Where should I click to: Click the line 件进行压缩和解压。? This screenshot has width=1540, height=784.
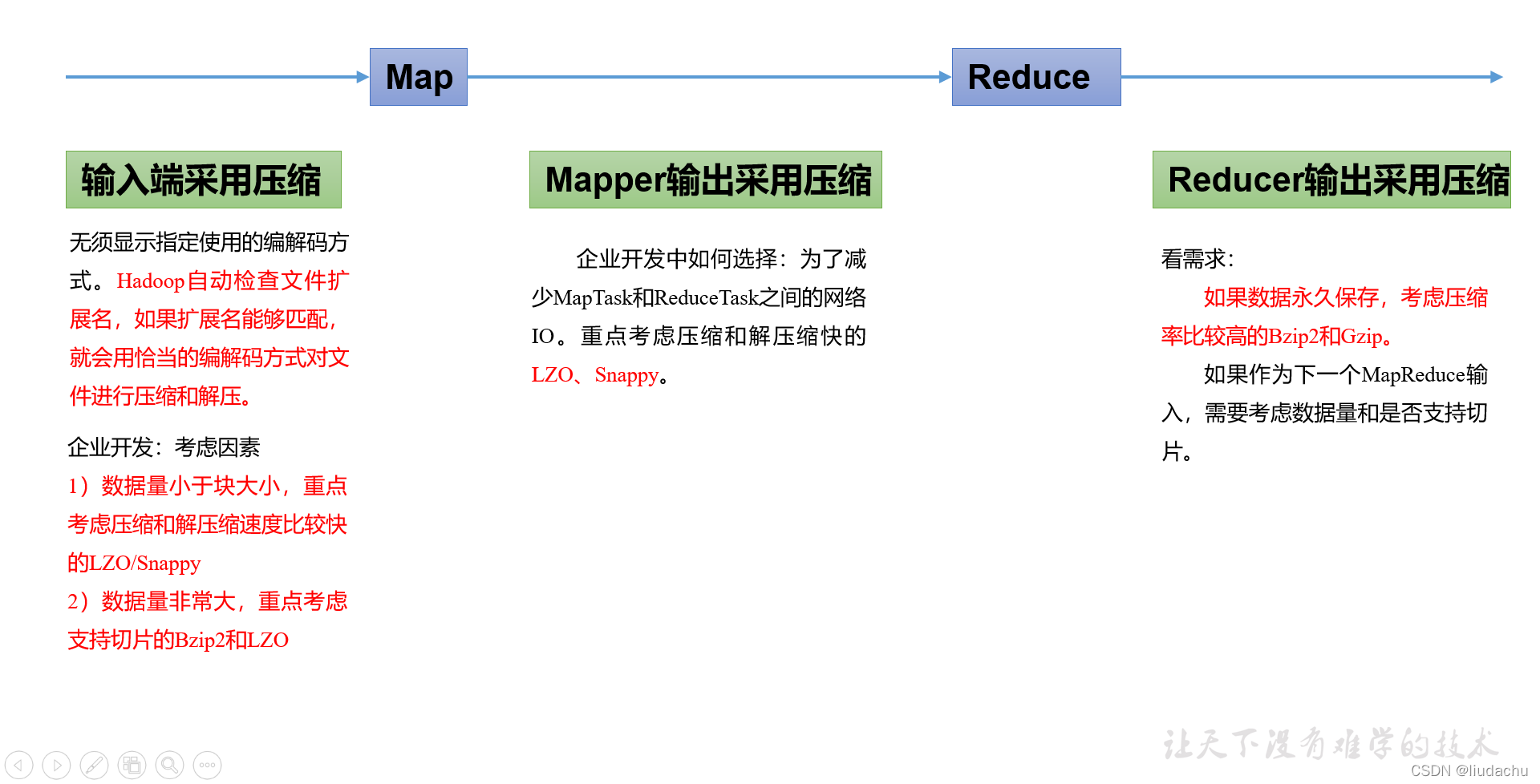[160, 396]
